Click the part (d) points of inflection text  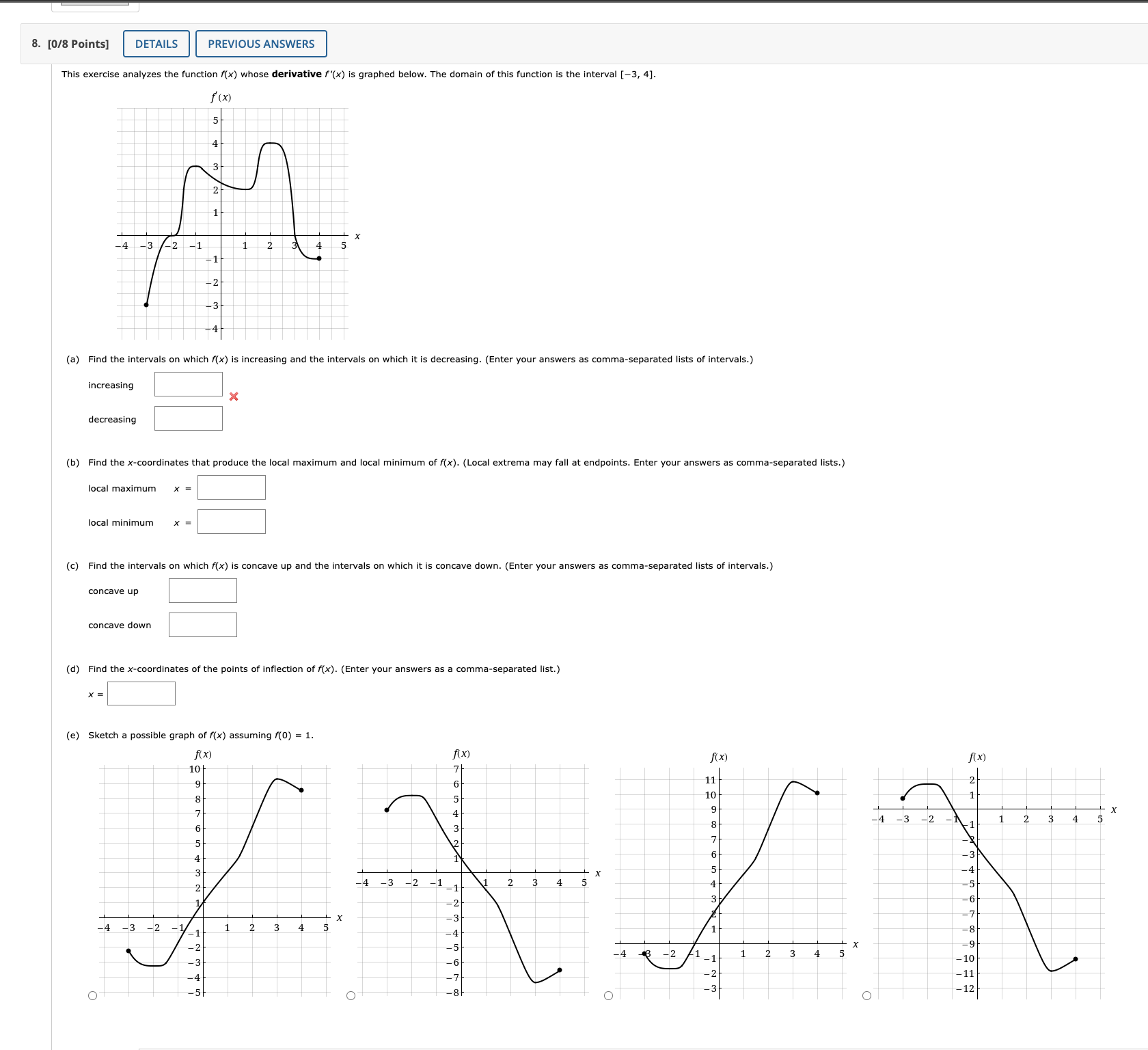324,669
